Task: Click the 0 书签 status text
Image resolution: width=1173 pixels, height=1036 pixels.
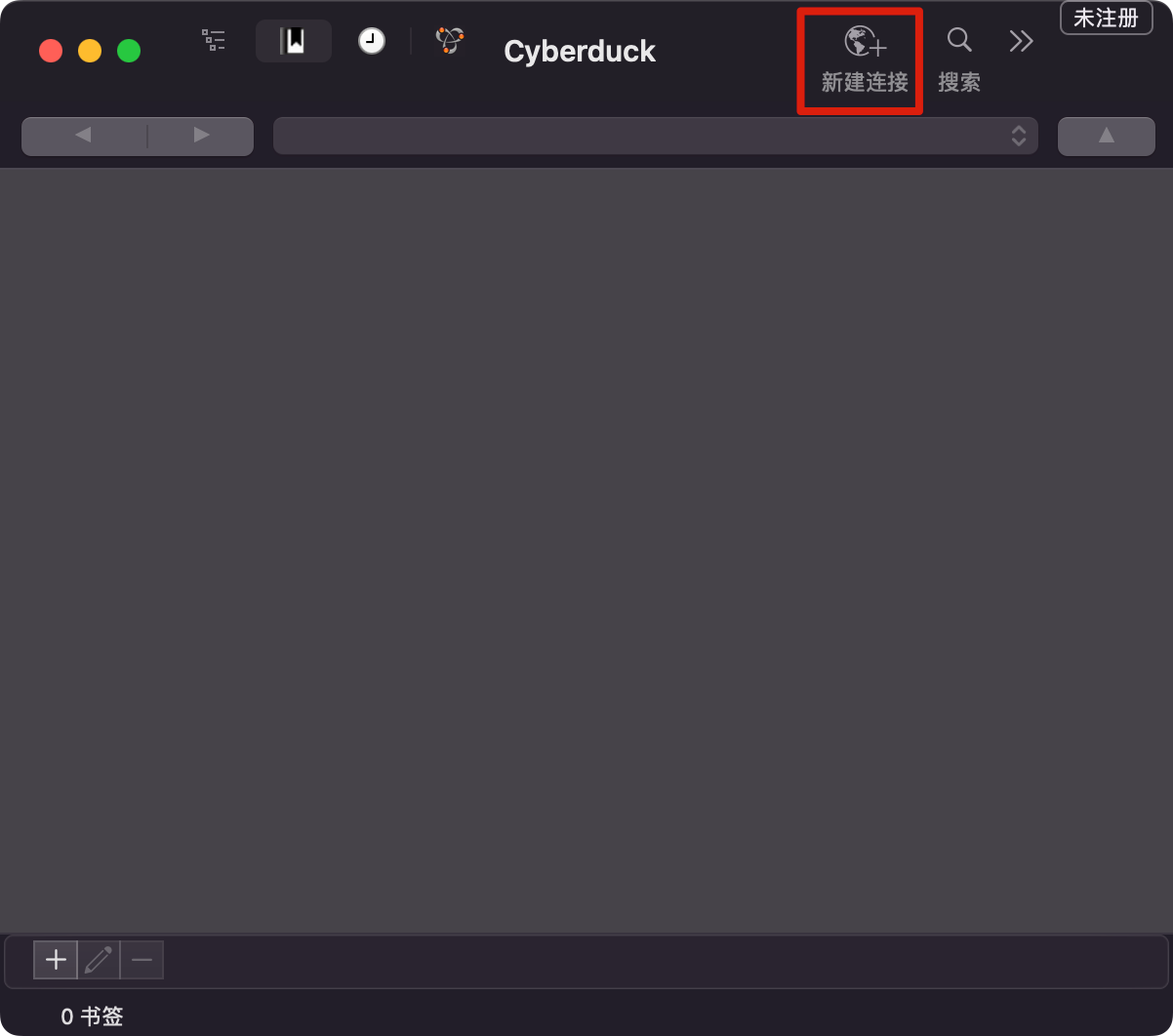Action: point(92,1016)
